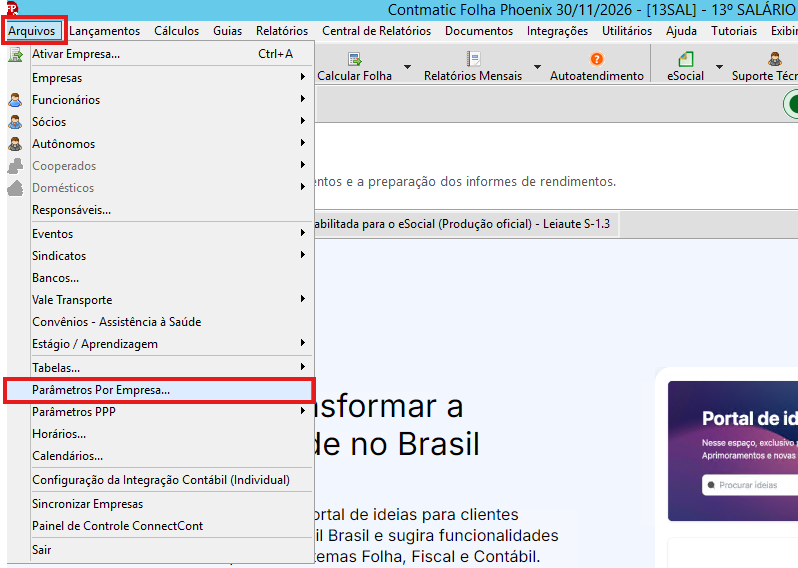Click the Autoatendimento question mark icon
The image size is (798, 568).
[x=596, y=59]
